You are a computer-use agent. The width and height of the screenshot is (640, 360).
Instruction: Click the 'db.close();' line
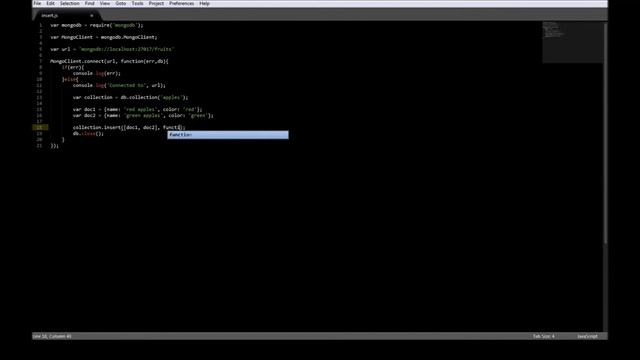pos(89,133)
